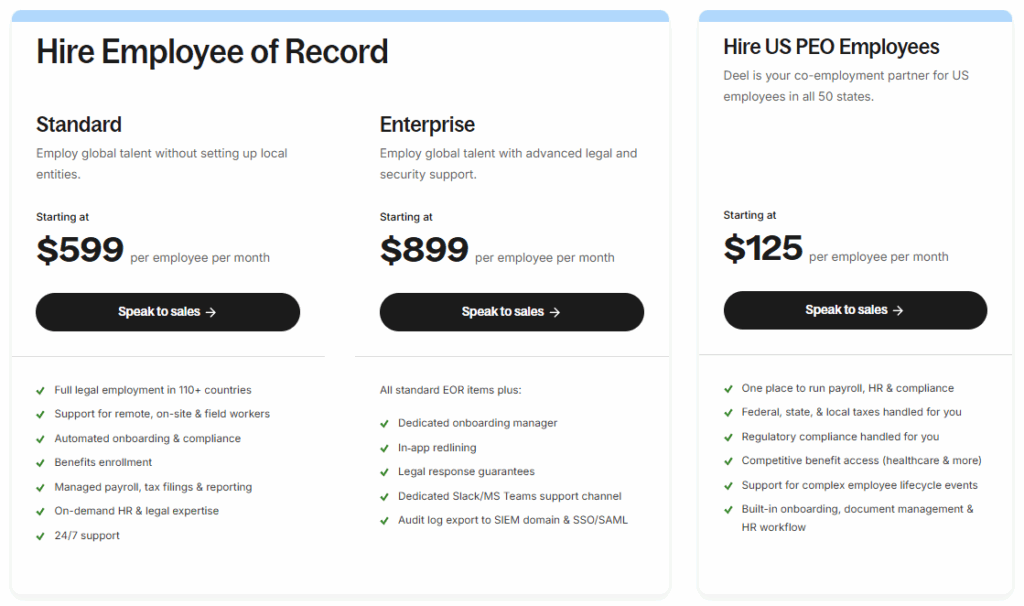The image size is (1024, 606).
Task: Click the Hire US PEO Employees heading
Action: (831, 47)
